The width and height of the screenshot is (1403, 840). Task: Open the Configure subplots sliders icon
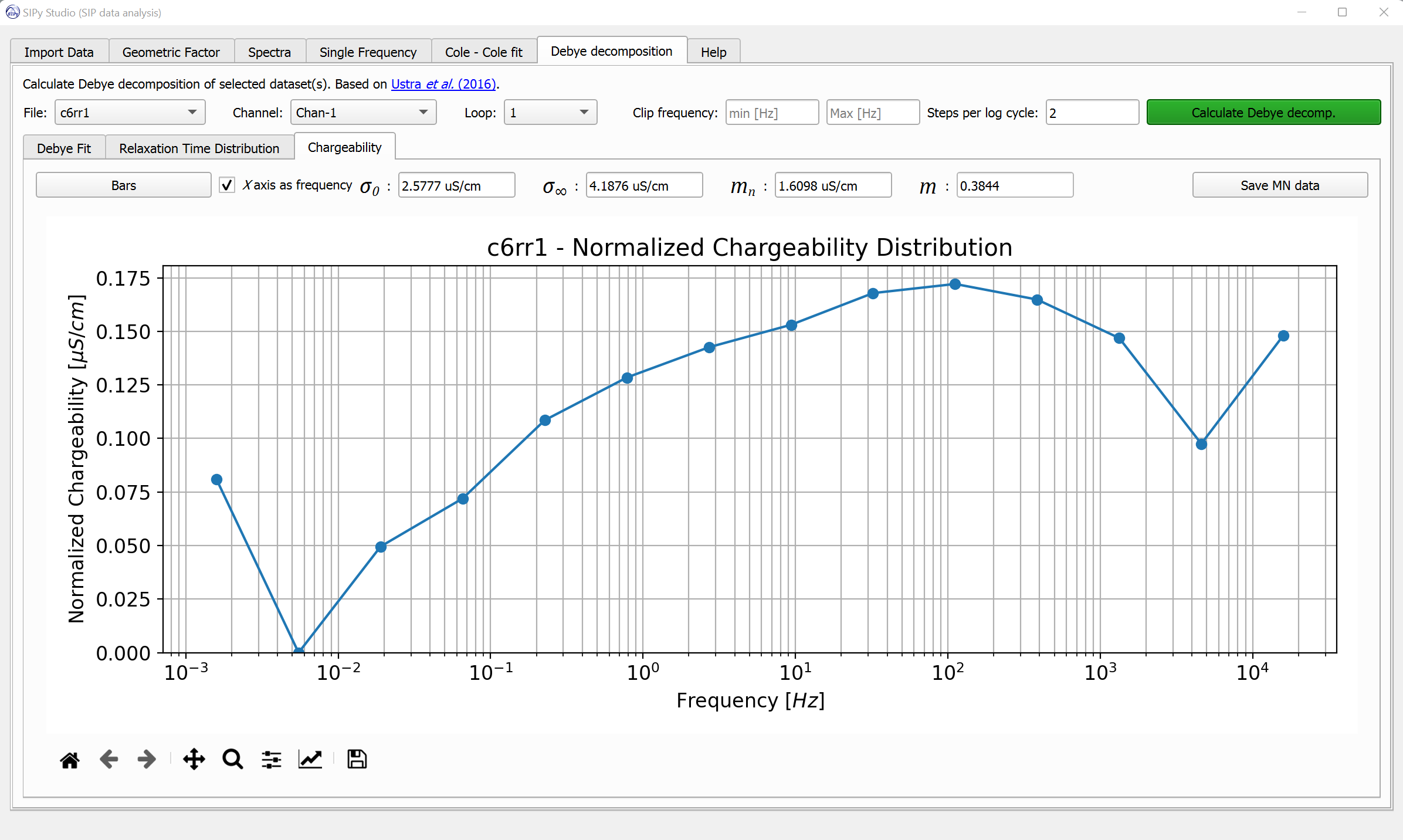pos(271,760)
